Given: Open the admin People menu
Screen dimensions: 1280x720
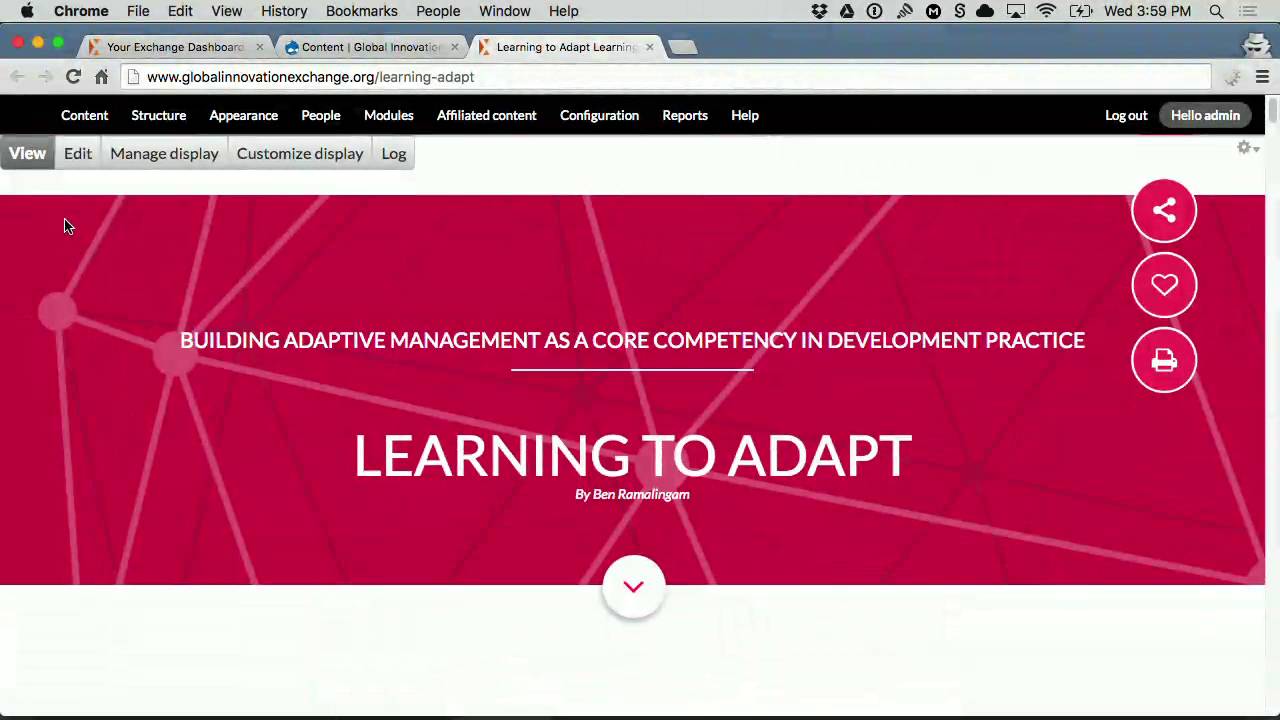Looking at the screenshot, I should [321, 115].
